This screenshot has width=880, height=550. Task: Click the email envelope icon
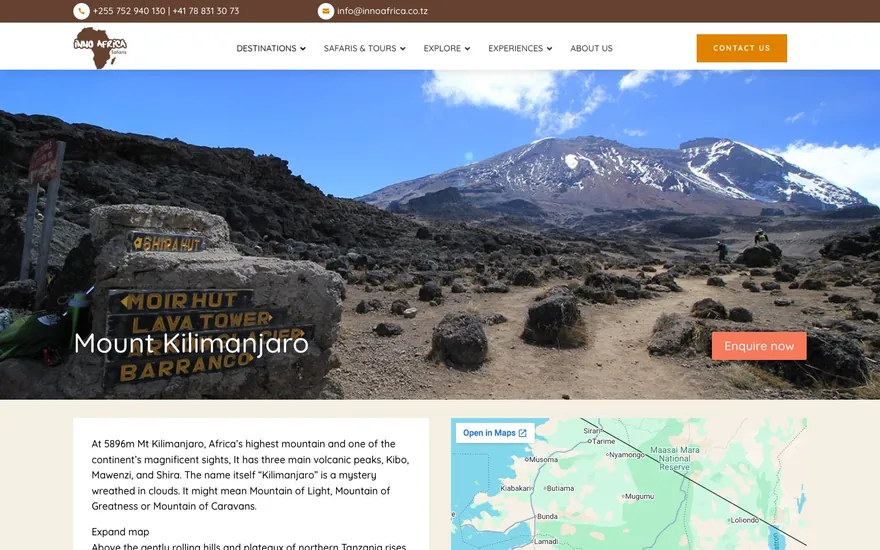(x=326, y=11)
